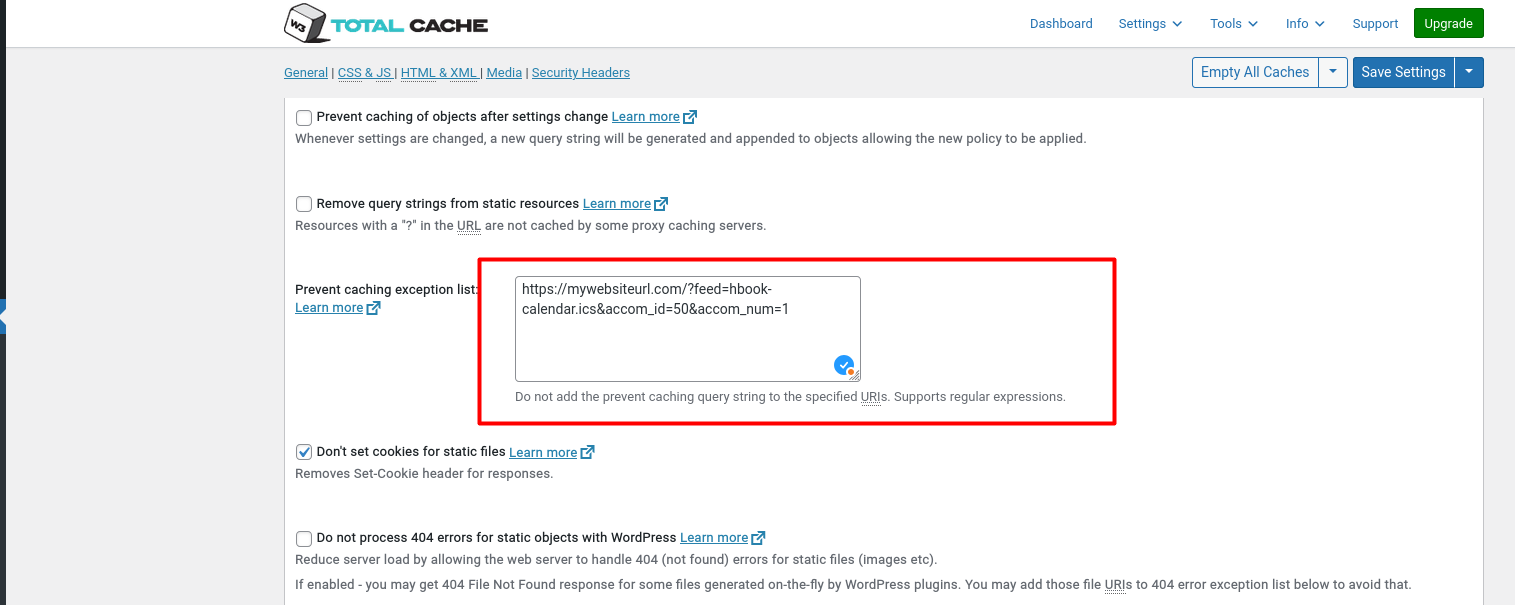
Task: Open the Settings dropdown in top navigation
Action: click(x=1149, y=23)
